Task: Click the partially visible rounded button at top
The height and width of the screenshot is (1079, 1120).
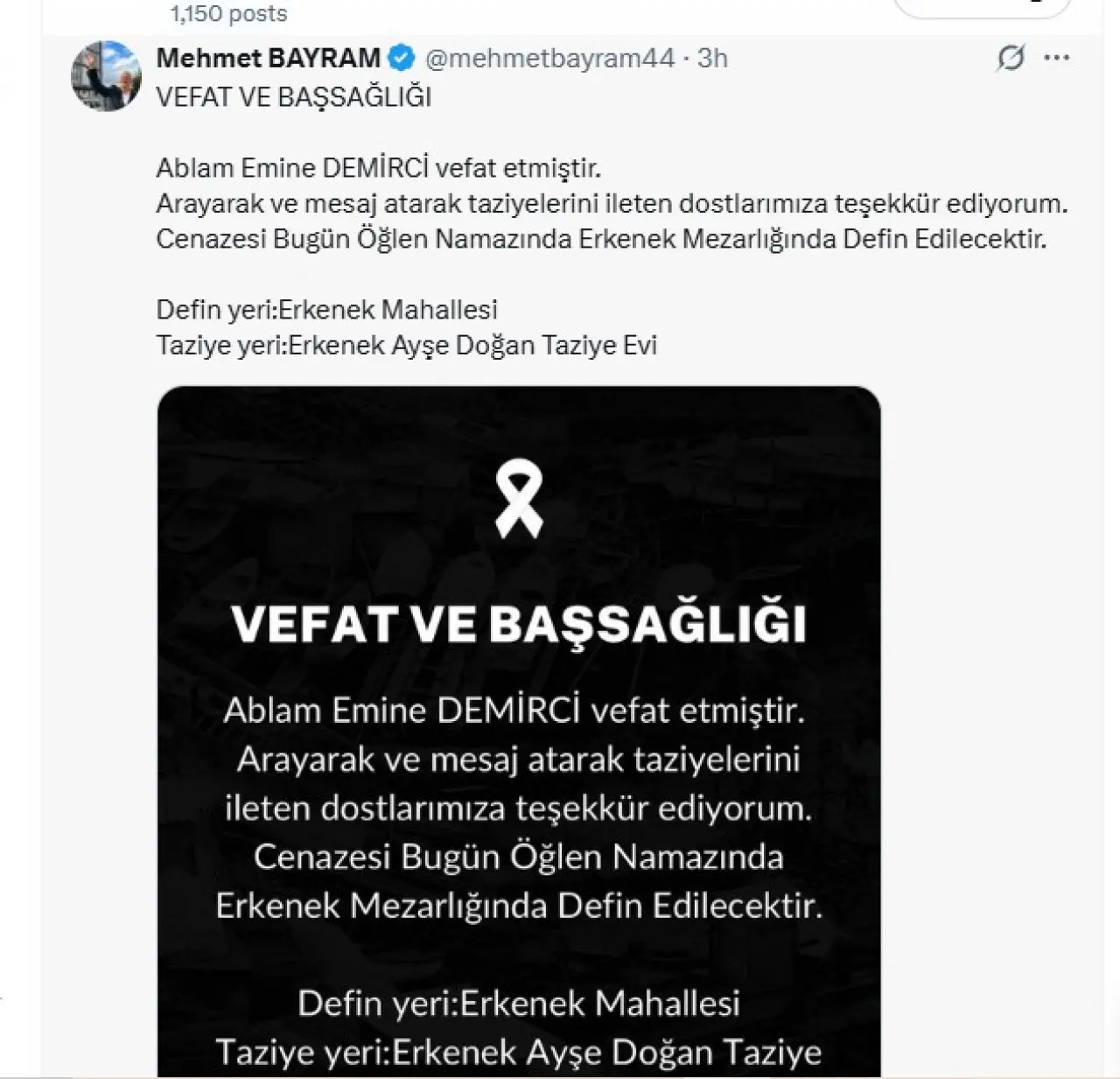Action: pyautogui.click(x=983, y=9)
